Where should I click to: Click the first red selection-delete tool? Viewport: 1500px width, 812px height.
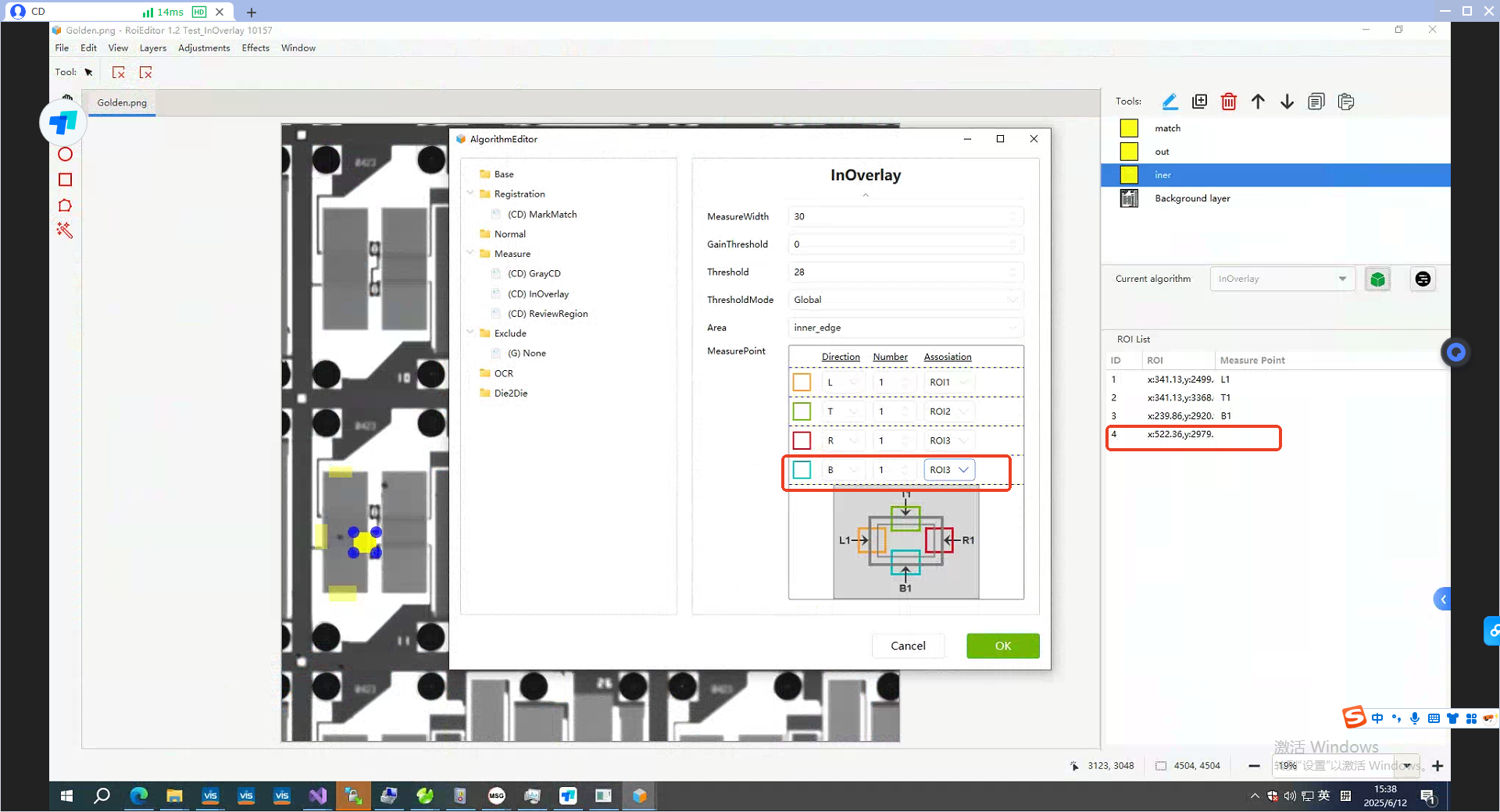118,73
